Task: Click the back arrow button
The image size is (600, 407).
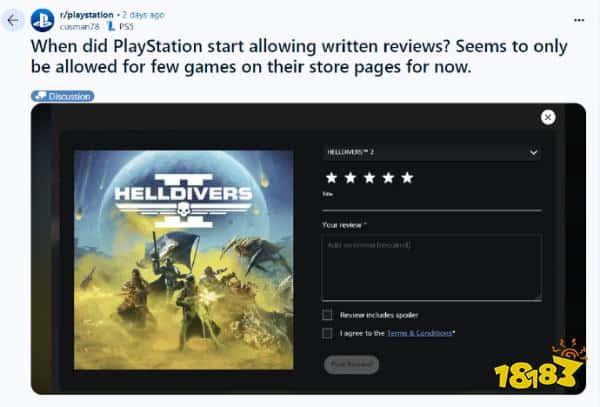Action: pos(13,20)
